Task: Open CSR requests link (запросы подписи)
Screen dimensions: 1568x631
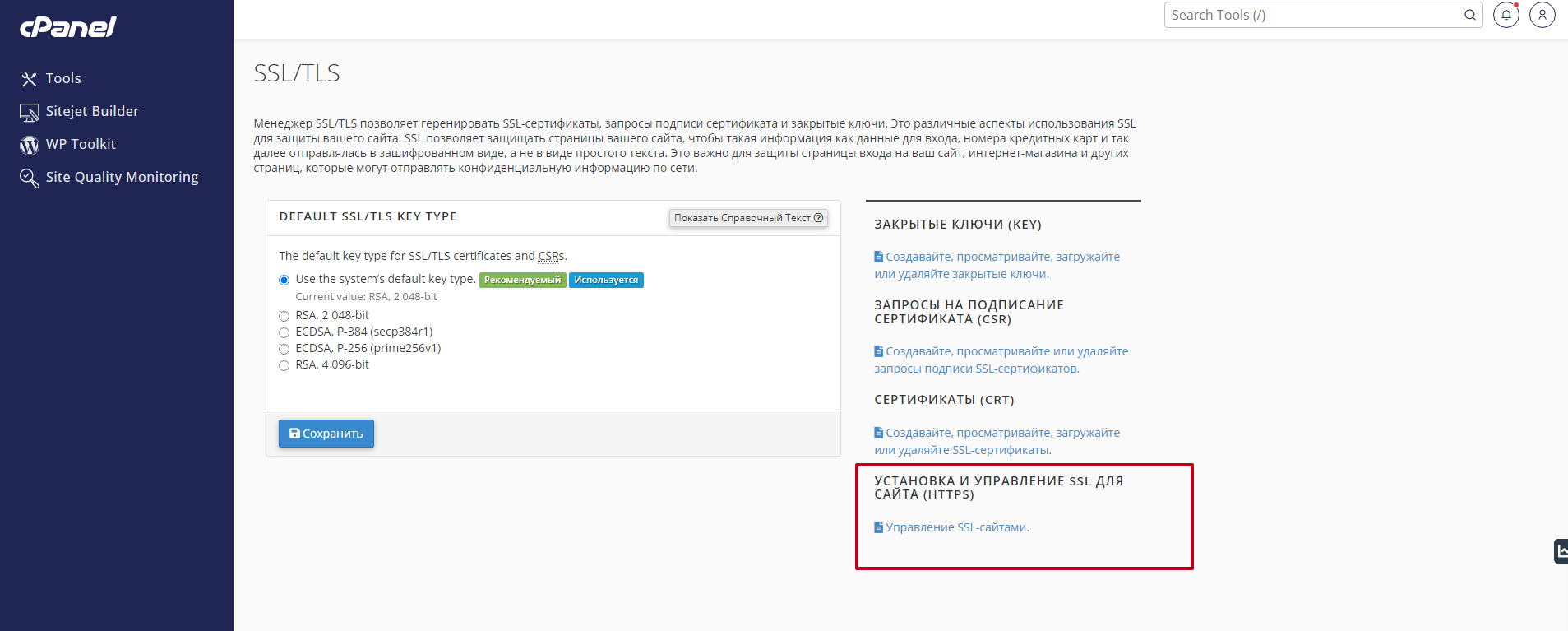Action: point(1001,360)
